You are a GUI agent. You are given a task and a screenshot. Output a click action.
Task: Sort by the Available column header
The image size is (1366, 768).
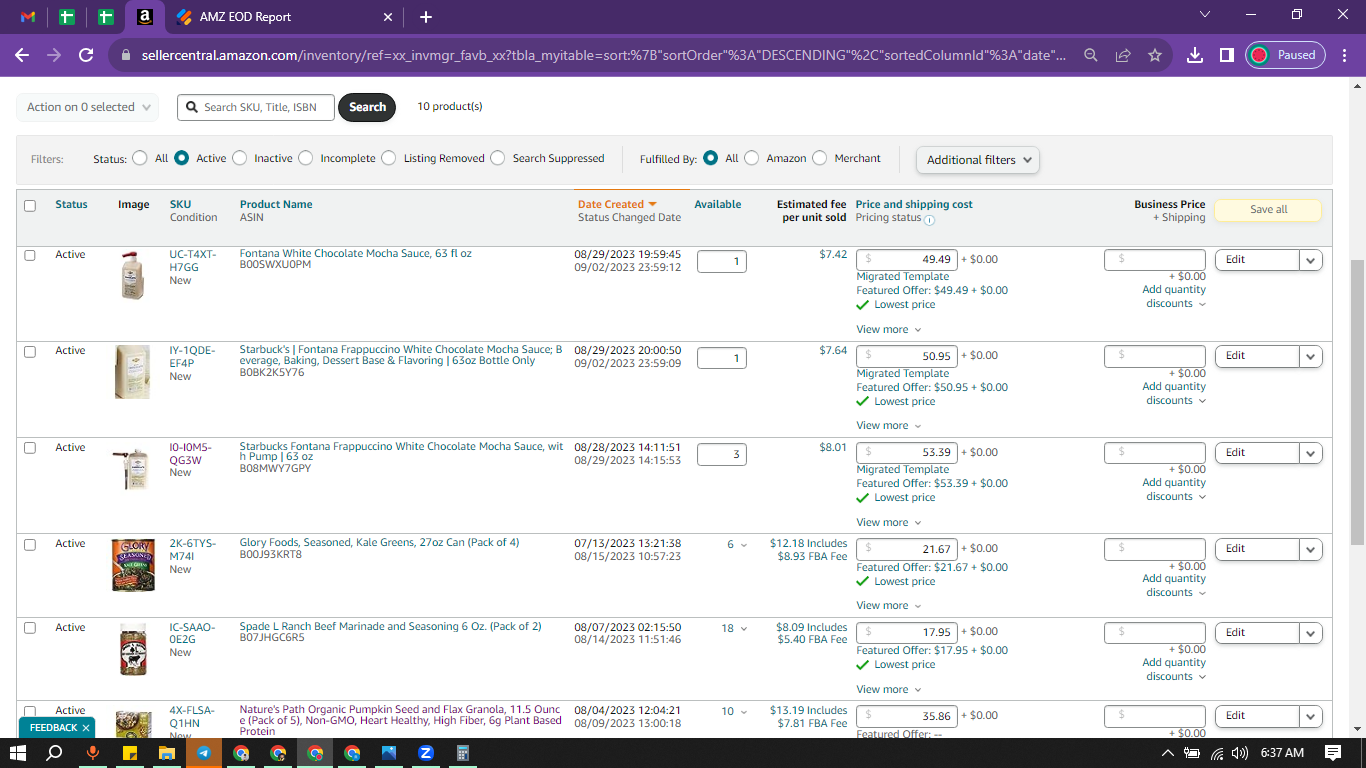click(x=718, y=204)
